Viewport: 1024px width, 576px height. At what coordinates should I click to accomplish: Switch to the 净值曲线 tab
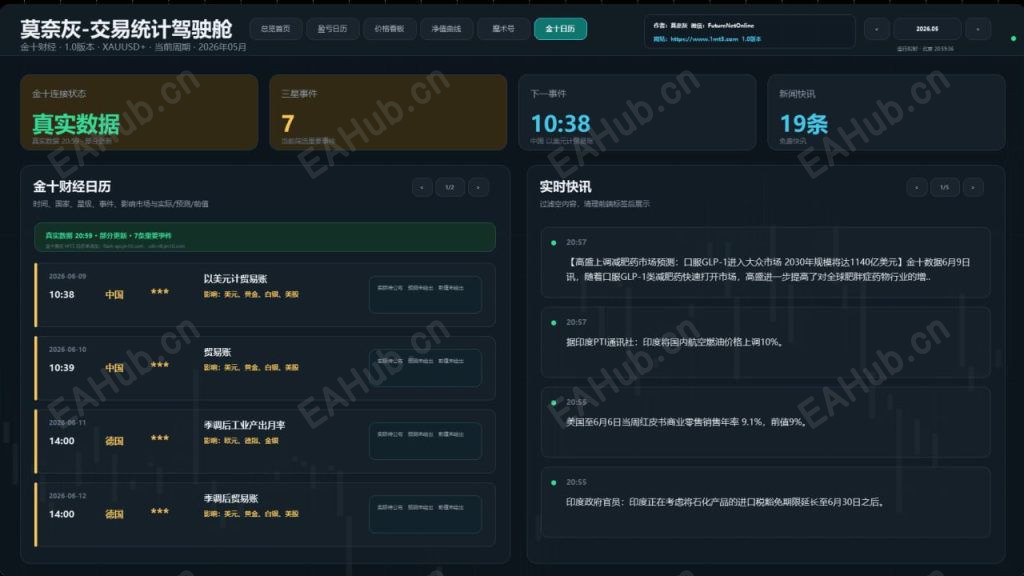point(446,29)
